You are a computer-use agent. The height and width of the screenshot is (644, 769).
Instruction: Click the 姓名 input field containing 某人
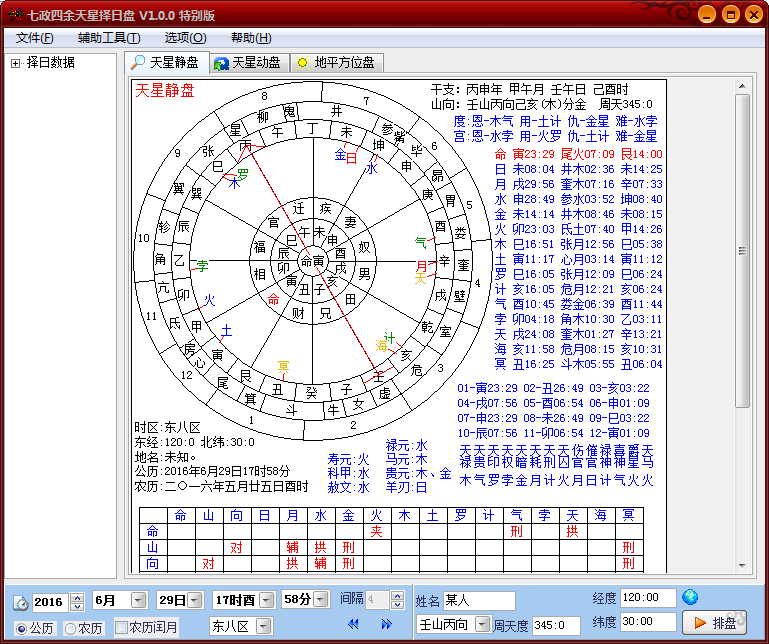479,600
